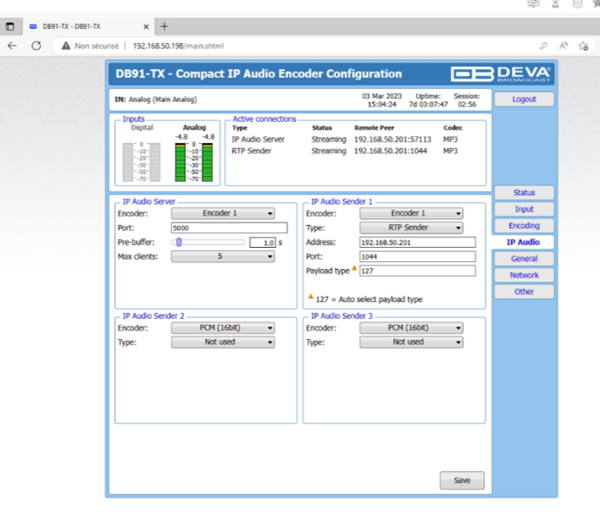Adjust the Pre-buffer slider handle
Image resolution: width=600 pixels, height=521 pixels.
click(179, 242)
